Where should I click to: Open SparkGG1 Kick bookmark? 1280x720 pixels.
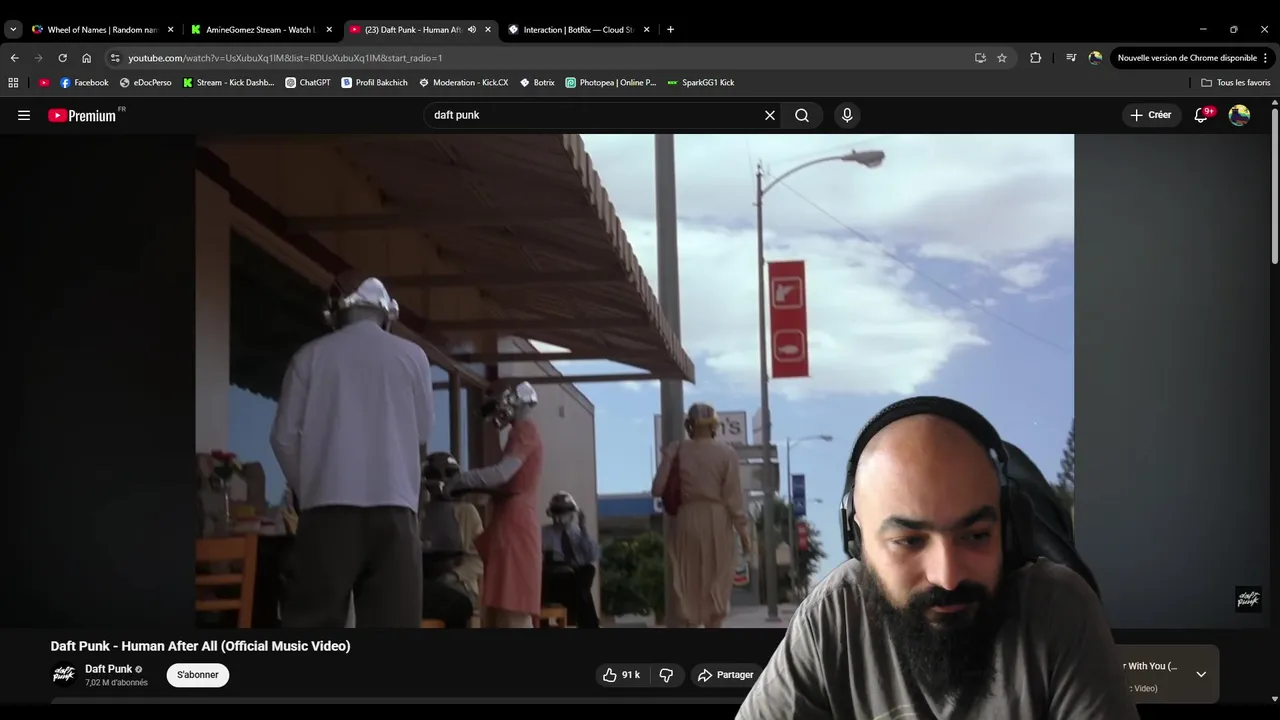pyautogui.click(x=700, y=83)
